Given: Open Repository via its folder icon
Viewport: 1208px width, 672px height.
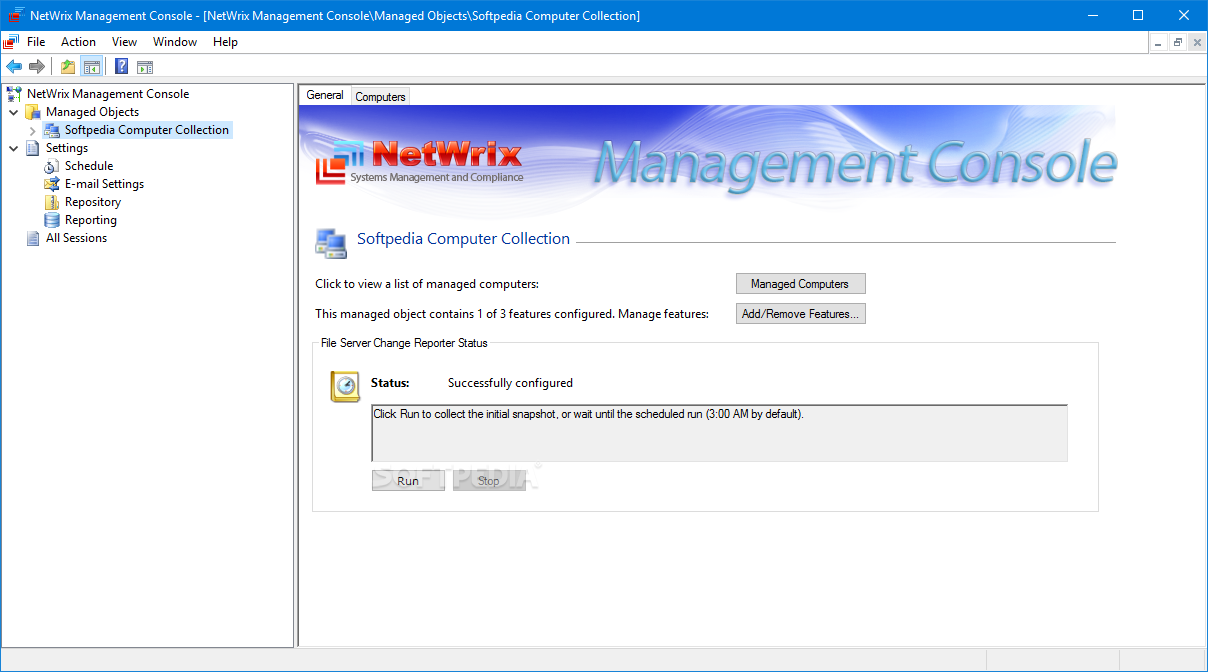Looking at the screenshot, I should pyautogui.click(x=52, y=202).
